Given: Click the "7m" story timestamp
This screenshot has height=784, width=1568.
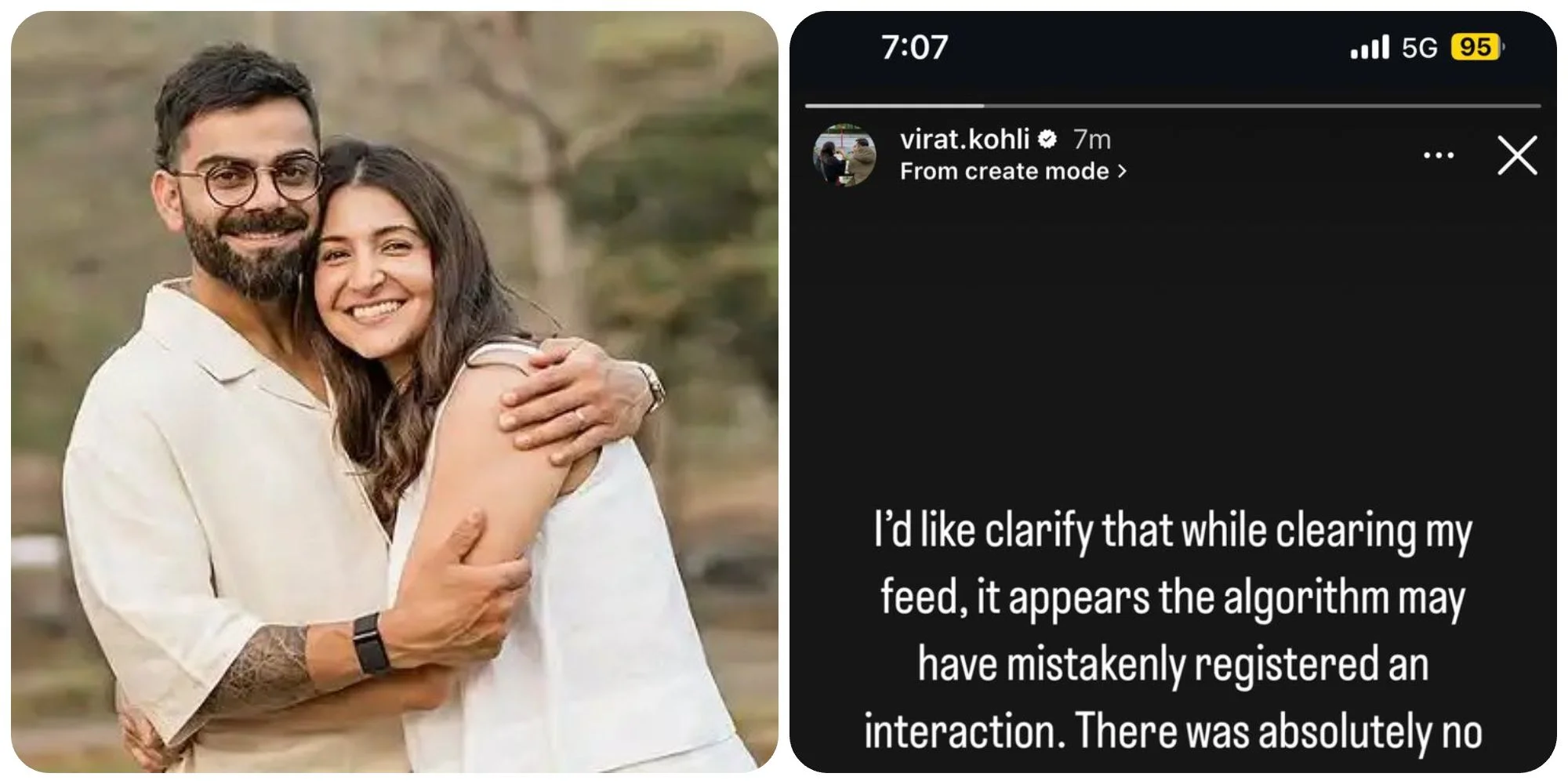Looking at the screenshot, I should [1091, 140].
